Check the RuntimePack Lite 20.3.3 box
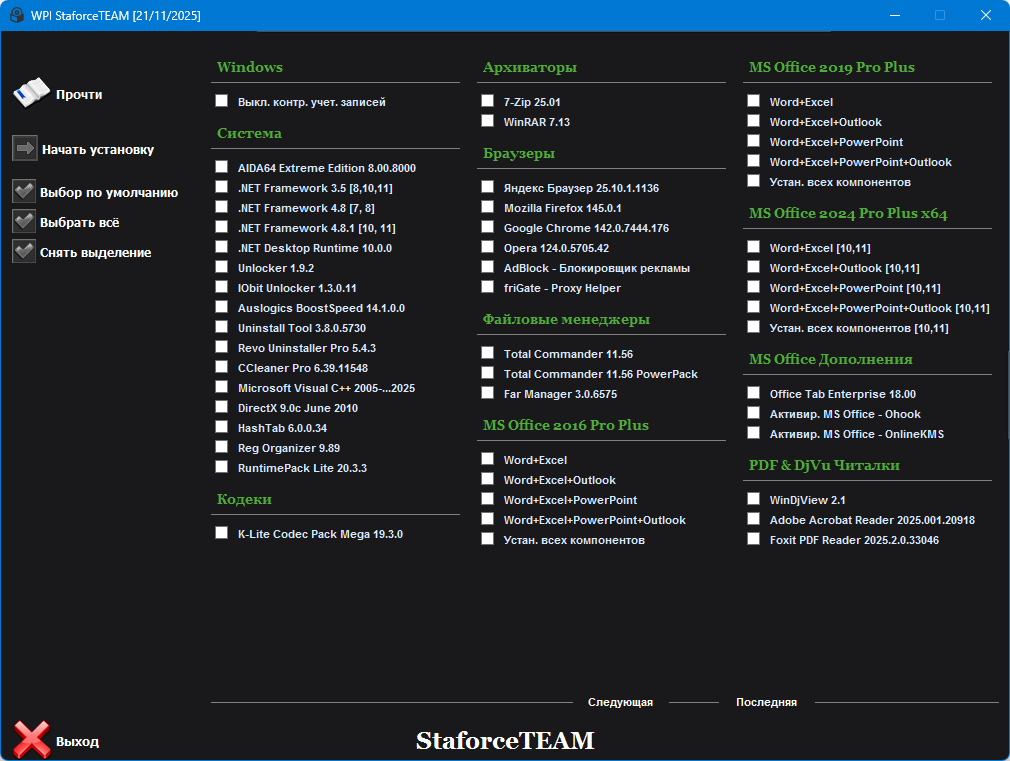The image size is (1010, 761). click(x=222, y=467)
